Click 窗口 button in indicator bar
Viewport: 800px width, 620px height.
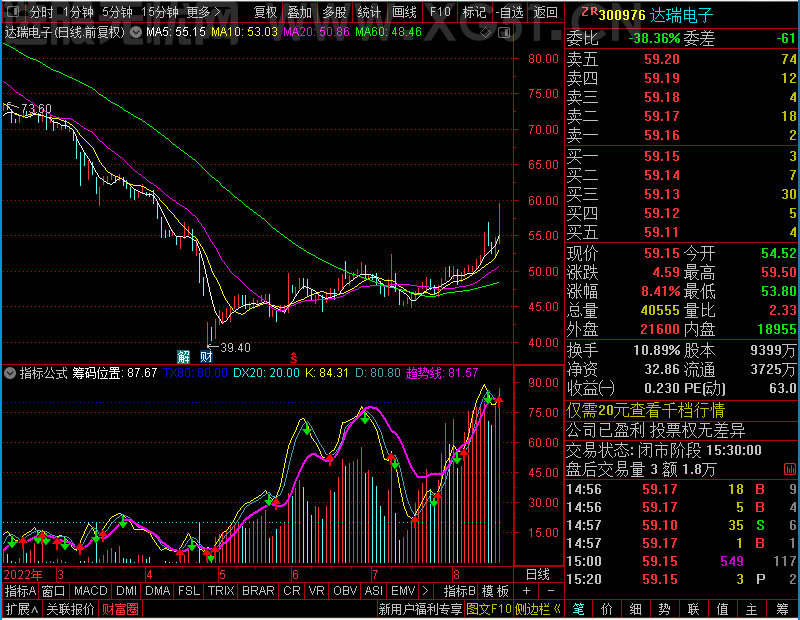pyautogui.click(x=53, y=591)
